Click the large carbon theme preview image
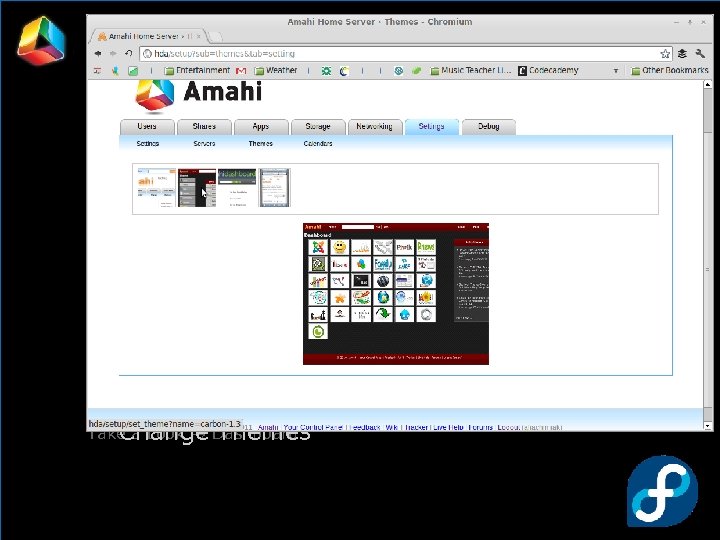Viewport: 720px width, 540px height. point(396,294)
